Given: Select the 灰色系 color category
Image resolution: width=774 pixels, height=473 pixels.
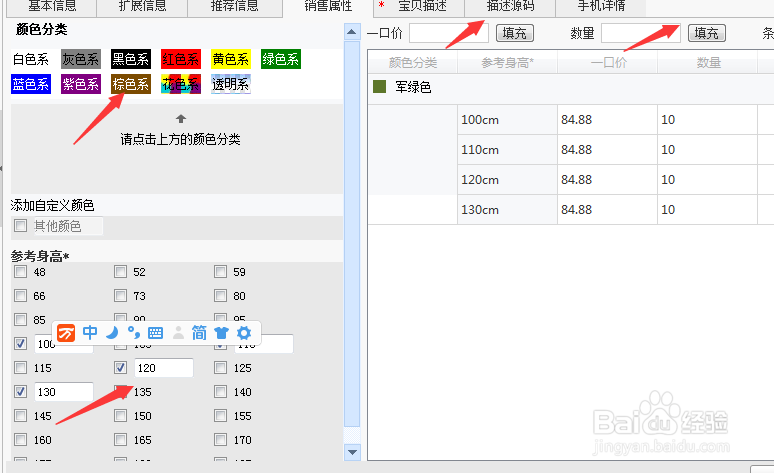Looking at the screenshot, I should pos(81,59).
